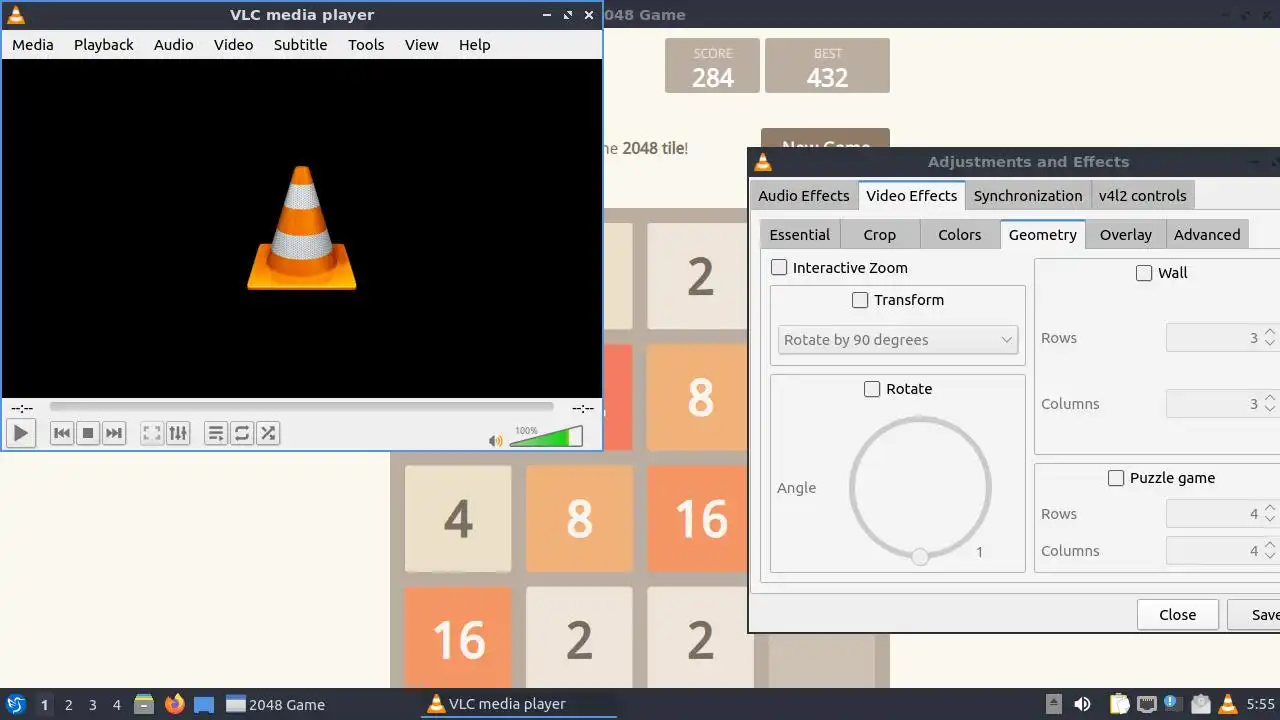Viewport: 1280px width, 720px height.
Task: Open the Subtitle menu
Action: (x=301, y=44)
